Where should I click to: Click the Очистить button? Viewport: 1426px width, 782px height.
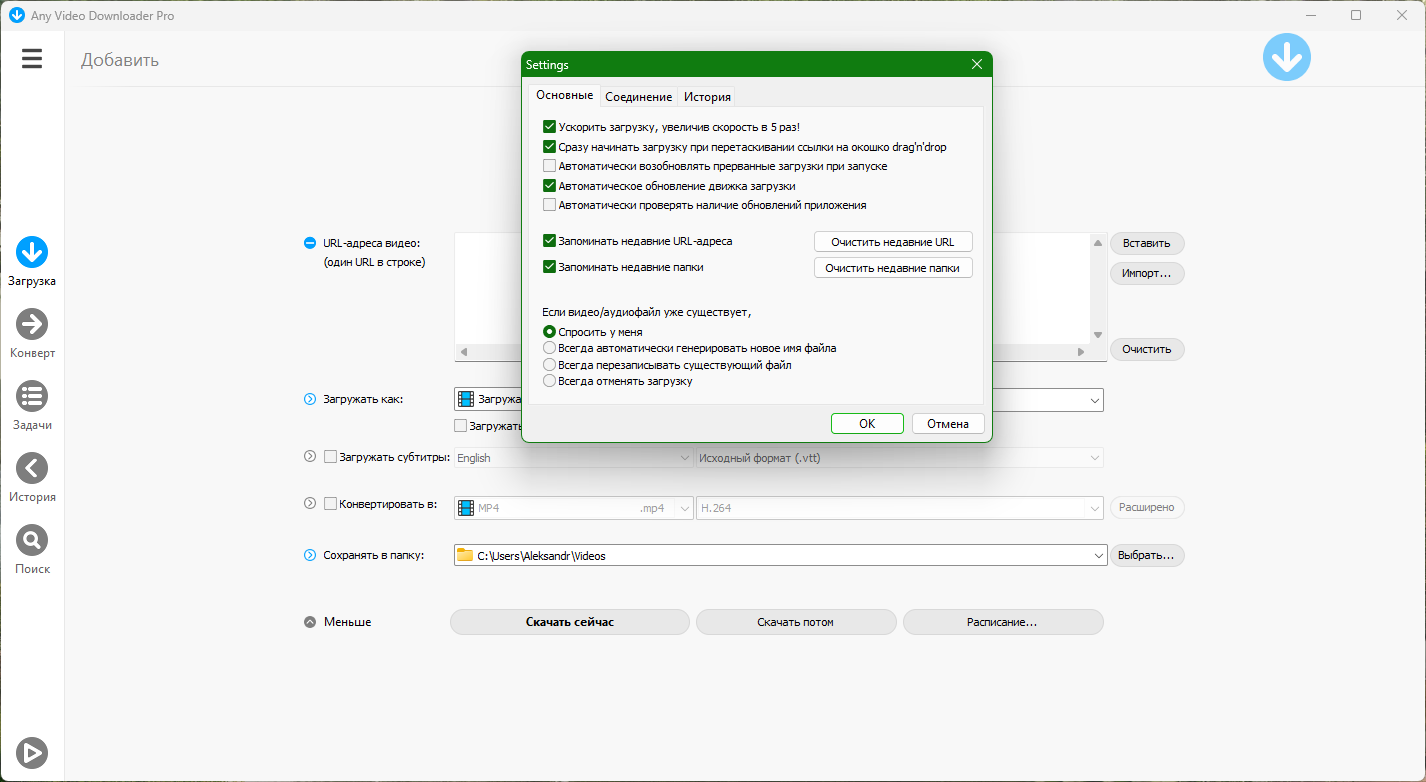[x=1147, y=349]
